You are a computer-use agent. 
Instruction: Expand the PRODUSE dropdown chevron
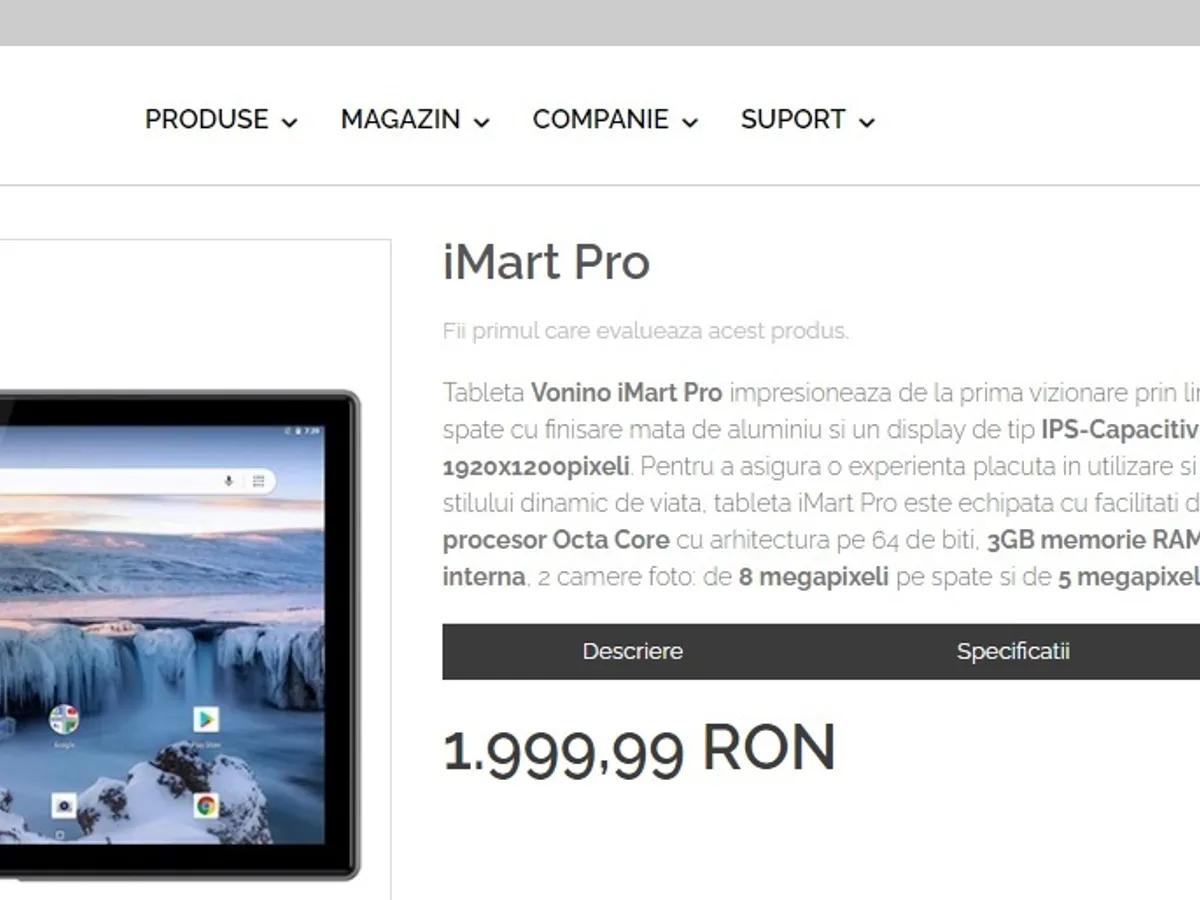289,123
